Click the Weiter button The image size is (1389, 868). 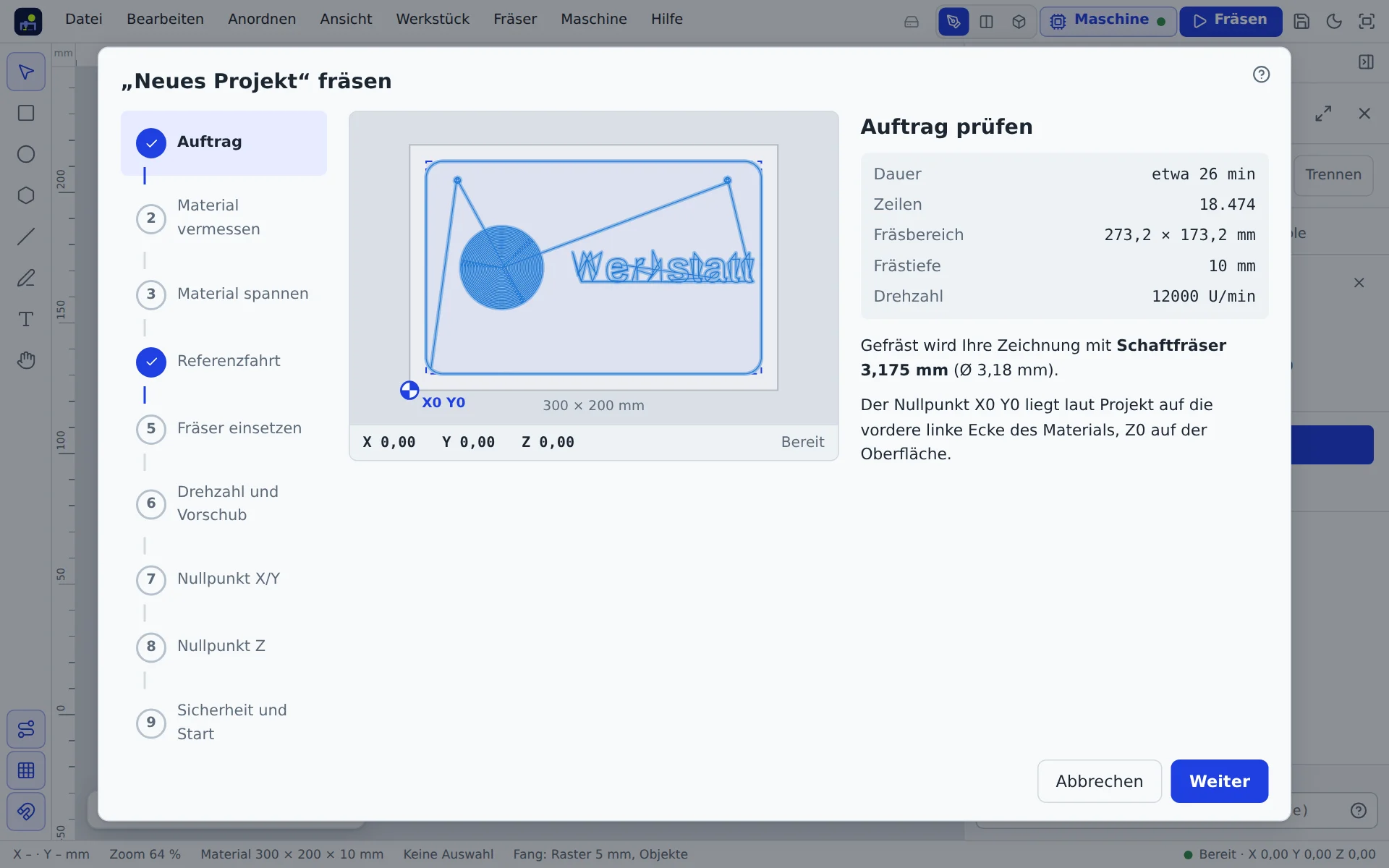[x=1219, y=781]
